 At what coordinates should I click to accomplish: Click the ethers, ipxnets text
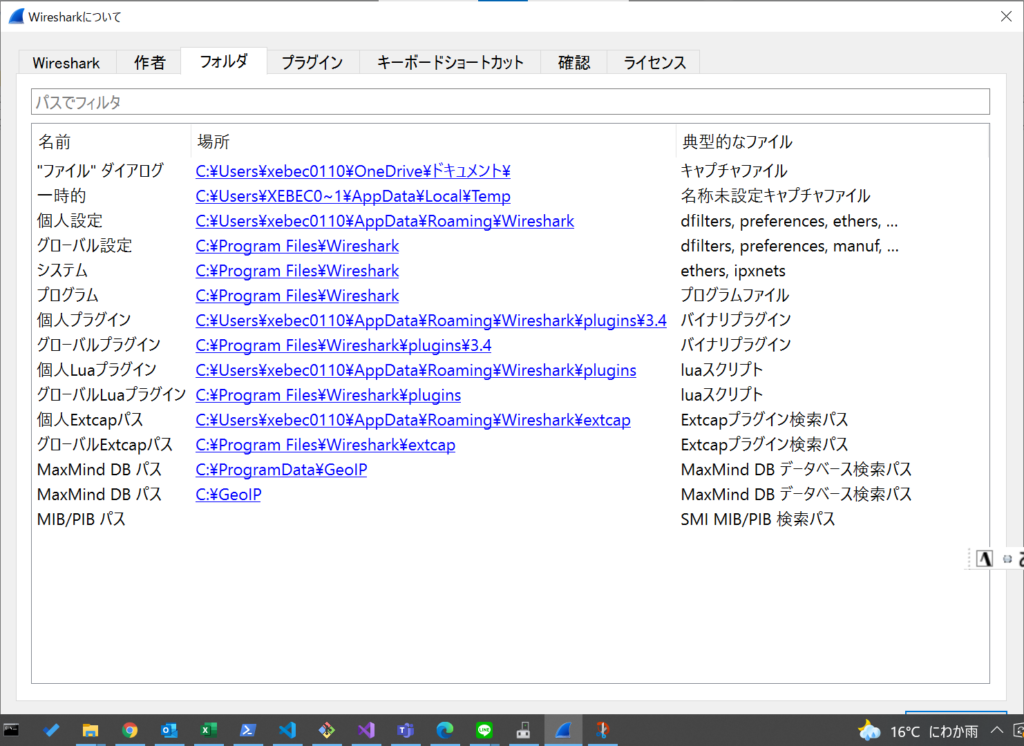(x=733, y=270)
